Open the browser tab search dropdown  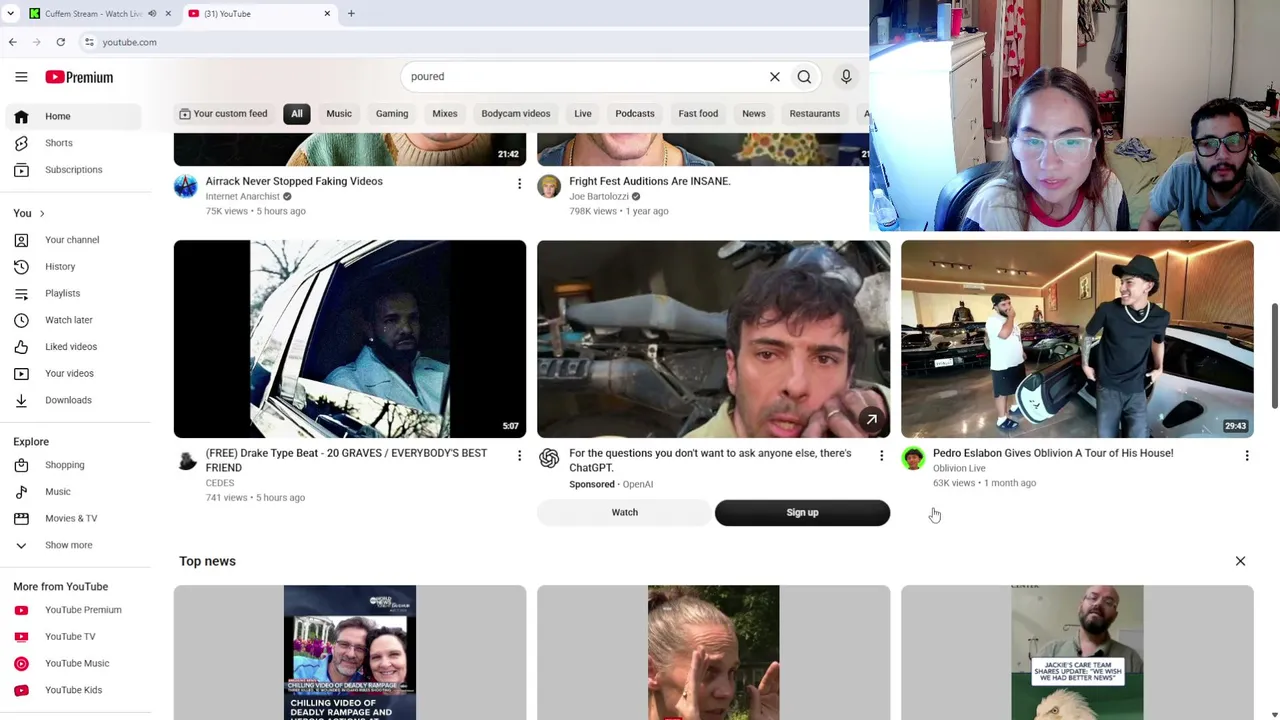(10, 14)
